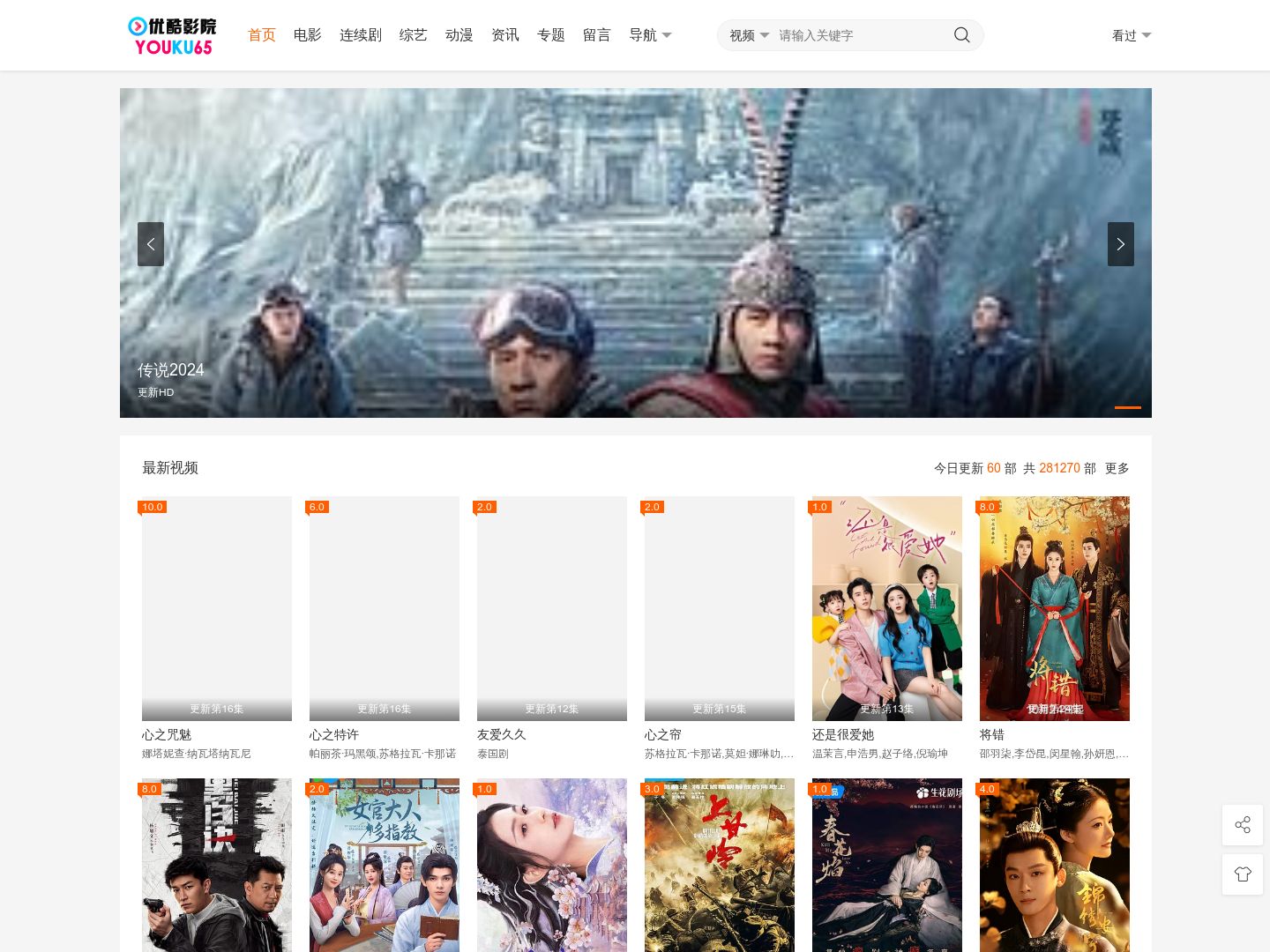
Task: Select the 电影 menu item
Action: tap(308, 35)
